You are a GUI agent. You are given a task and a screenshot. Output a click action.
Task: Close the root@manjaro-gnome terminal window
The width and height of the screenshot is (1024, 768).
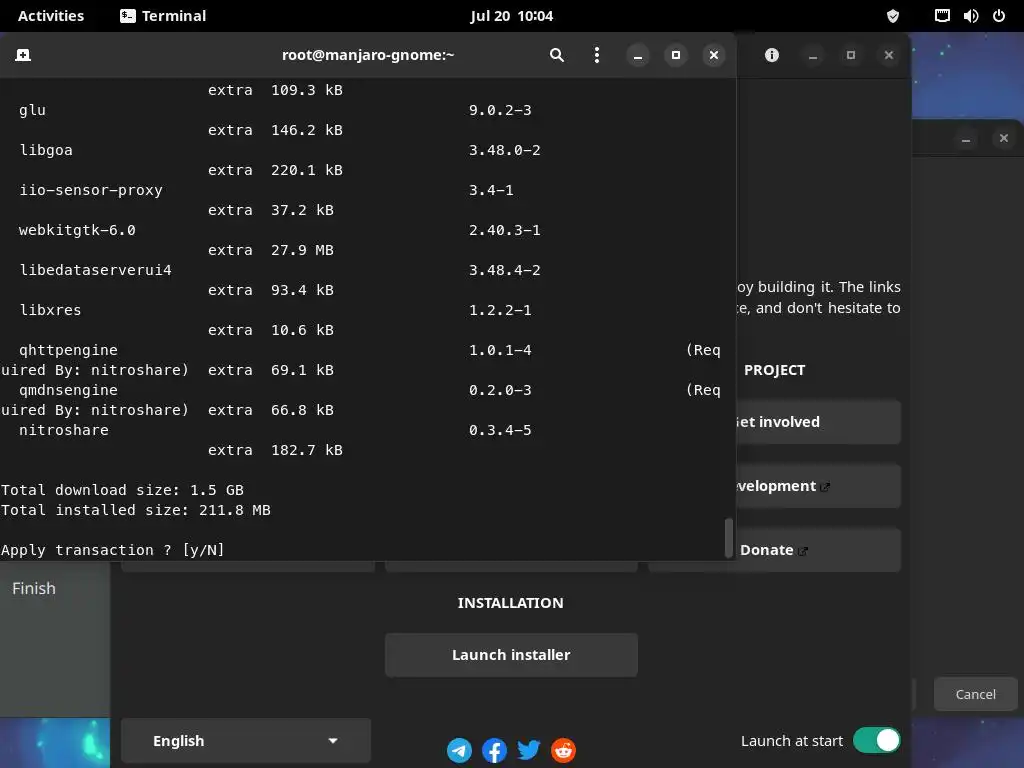714,56
